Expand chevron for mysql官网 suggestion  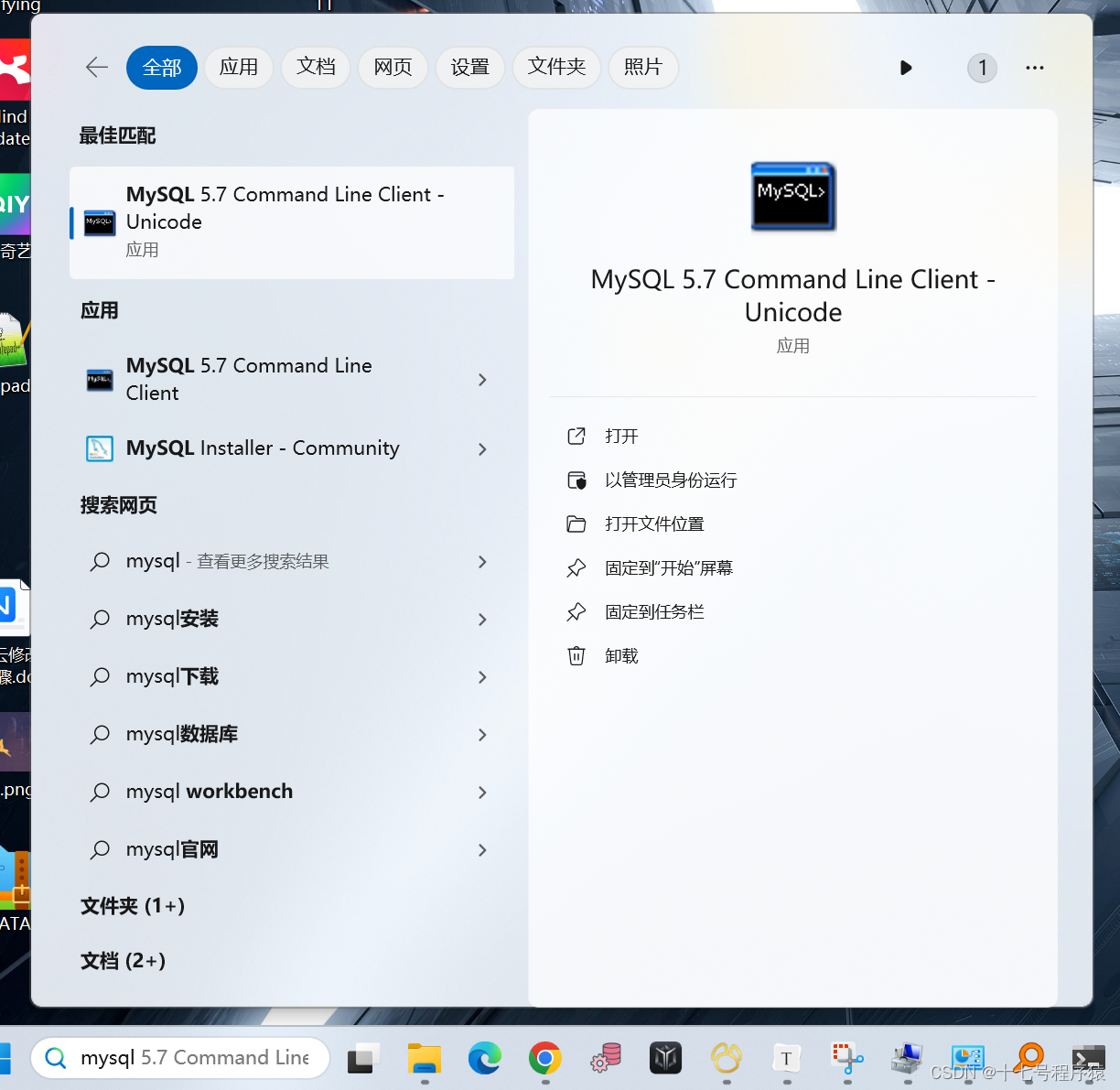482,850
